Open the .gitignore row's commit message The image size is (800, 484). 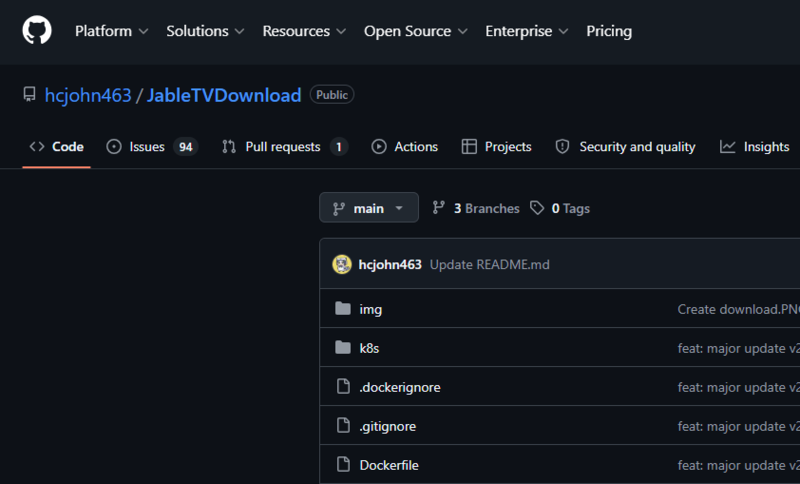click(738, 426)
